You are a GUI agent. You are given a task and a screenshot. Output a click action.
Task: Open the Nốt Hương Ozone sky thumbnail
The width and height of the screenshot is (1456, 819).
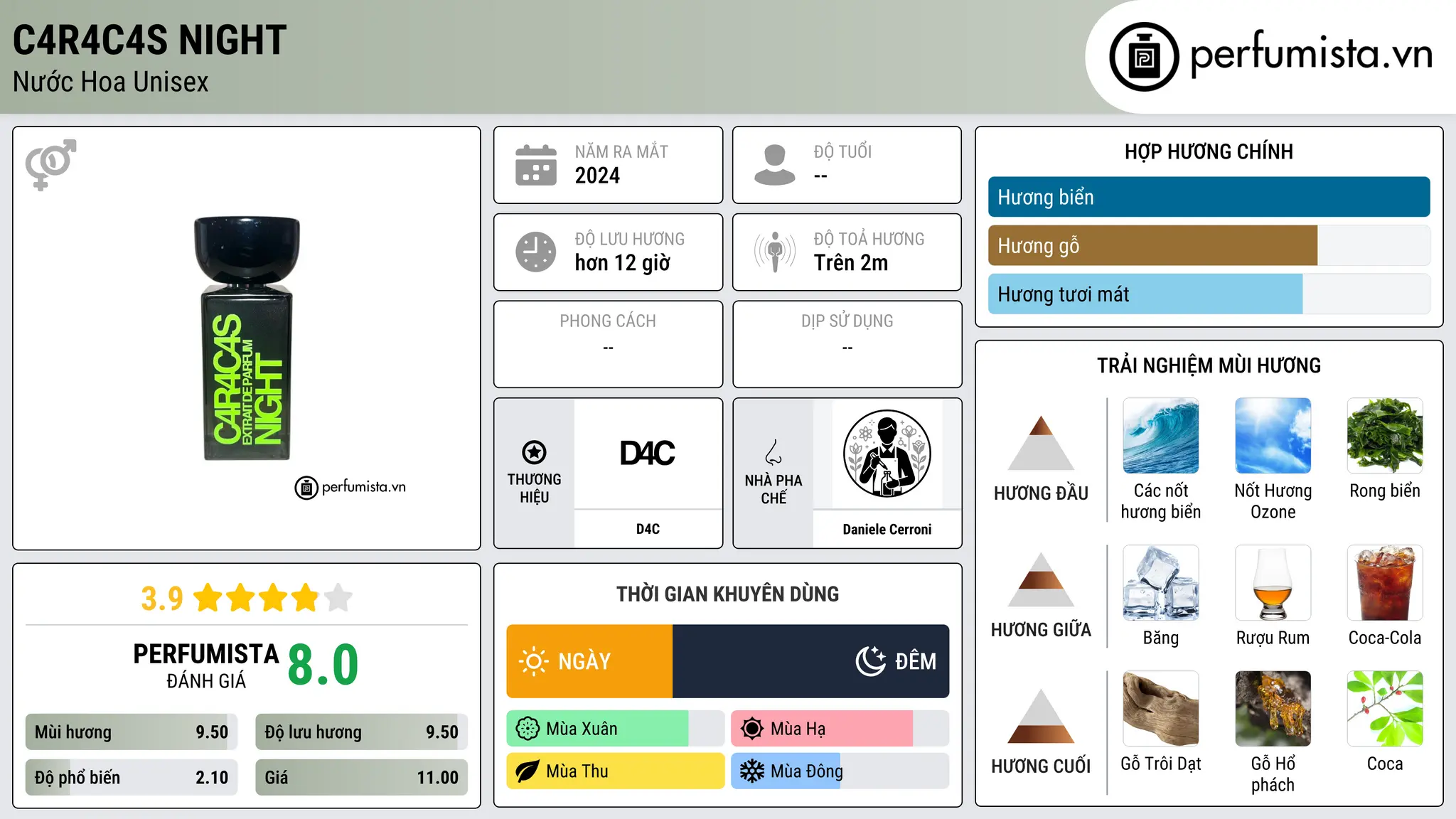pos(1273,436)
